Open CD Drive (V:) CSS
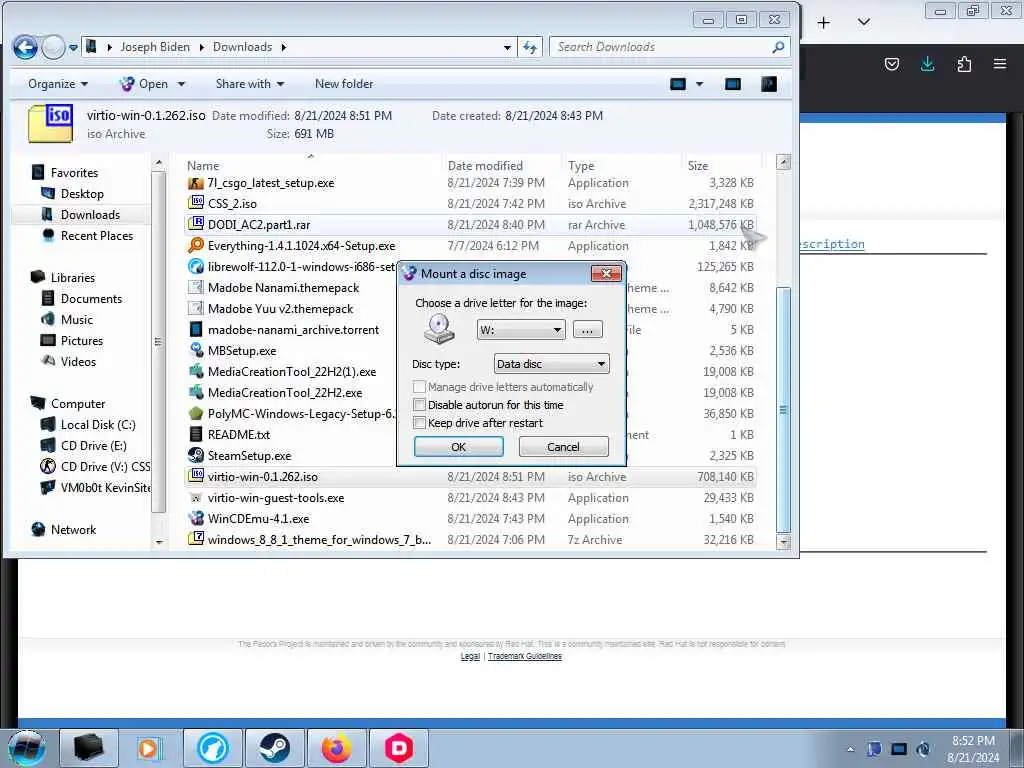 point(105,466)
